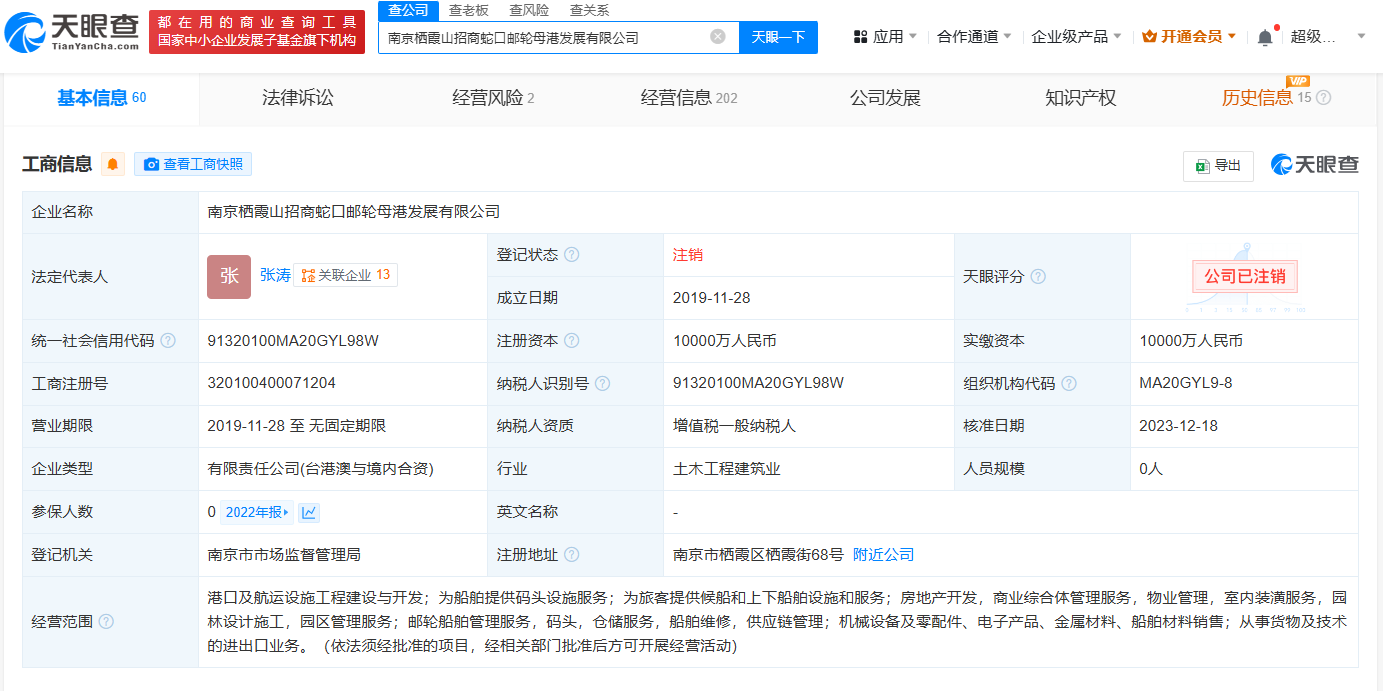The width and height of the screenshot is (1383, 691).
Task: Click the orange alert bell beside 工商信息
Action: [113, 164]
